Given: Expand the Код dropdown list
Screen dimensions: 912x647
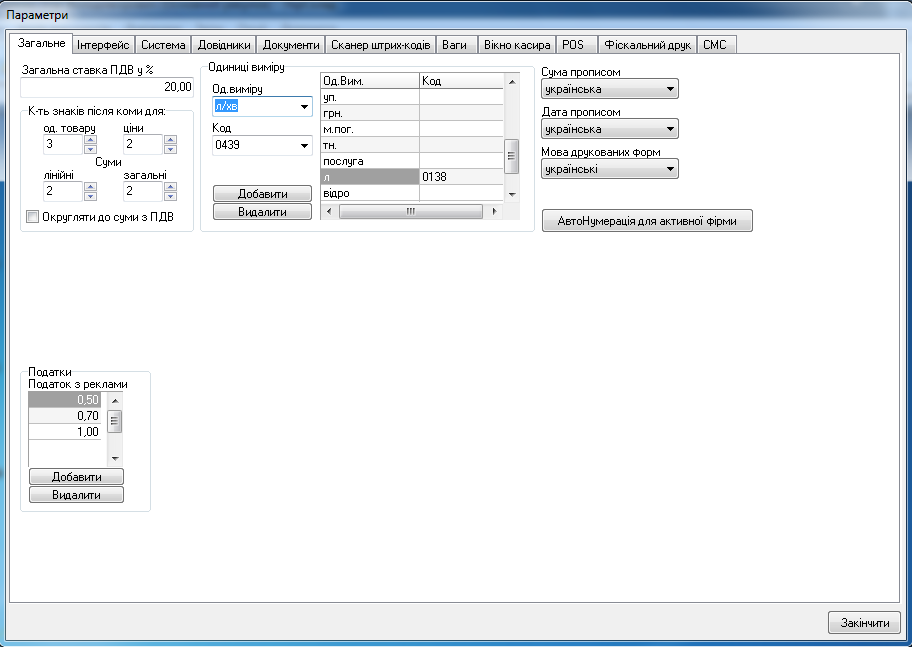Looking at the screenshot, I should point(304,146).
